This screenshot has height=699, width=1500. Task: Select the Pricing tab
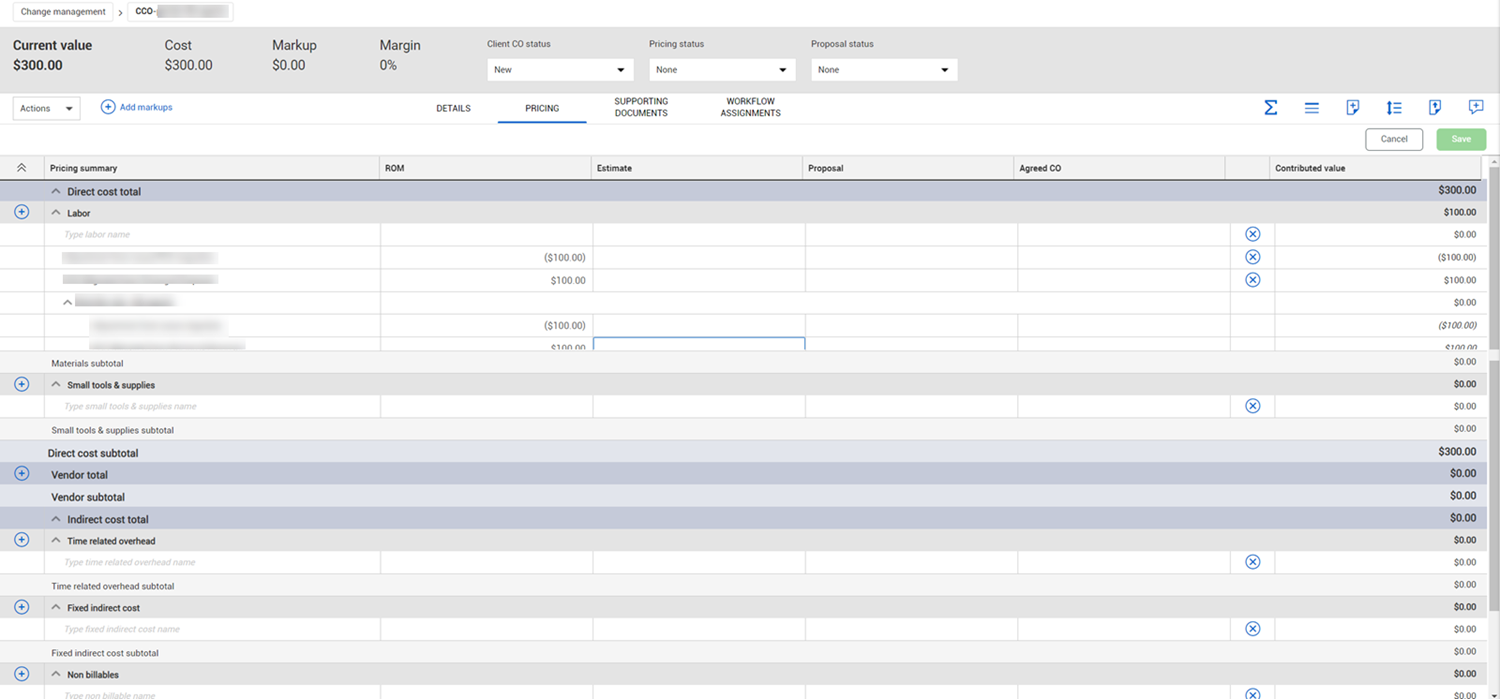click(542, 108)
